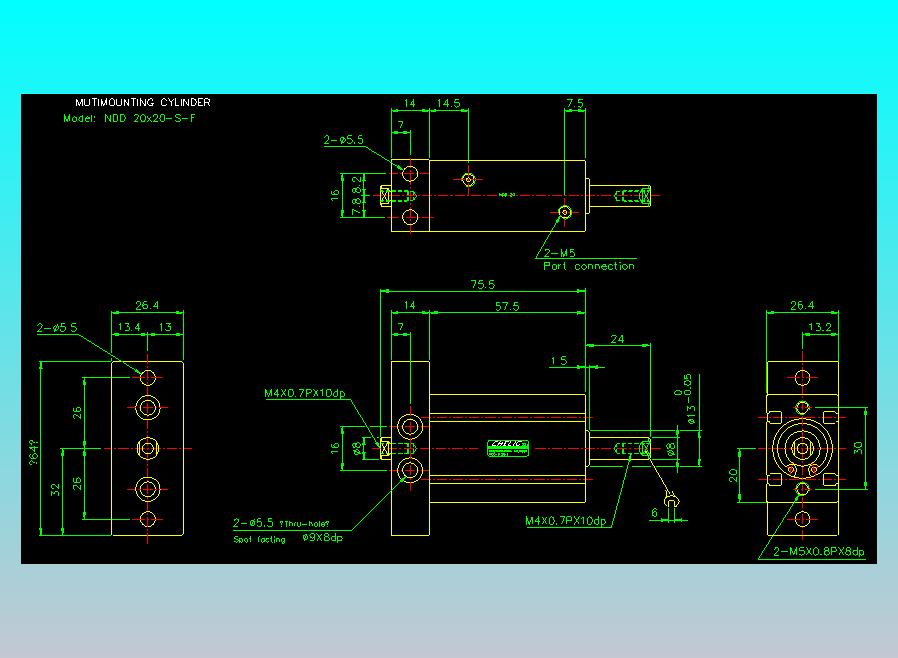
Task: Select the 14.5 dimension in top view
Action: [448, 103]
